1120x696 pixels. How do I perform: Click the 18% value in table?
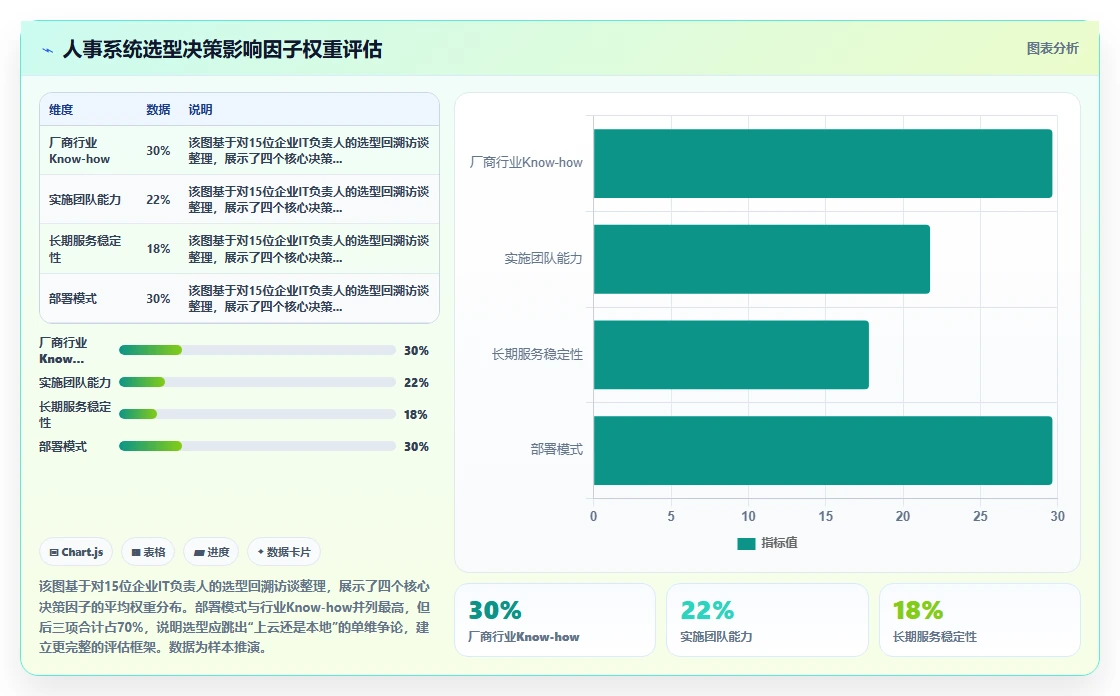coord(158,249)
